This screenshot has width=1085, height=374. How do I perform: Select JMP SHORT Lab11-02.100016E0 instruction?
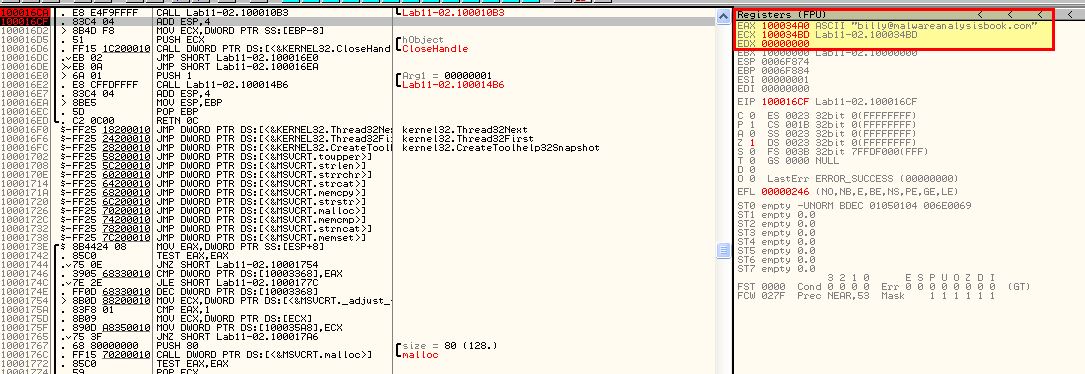coord(237,58)
